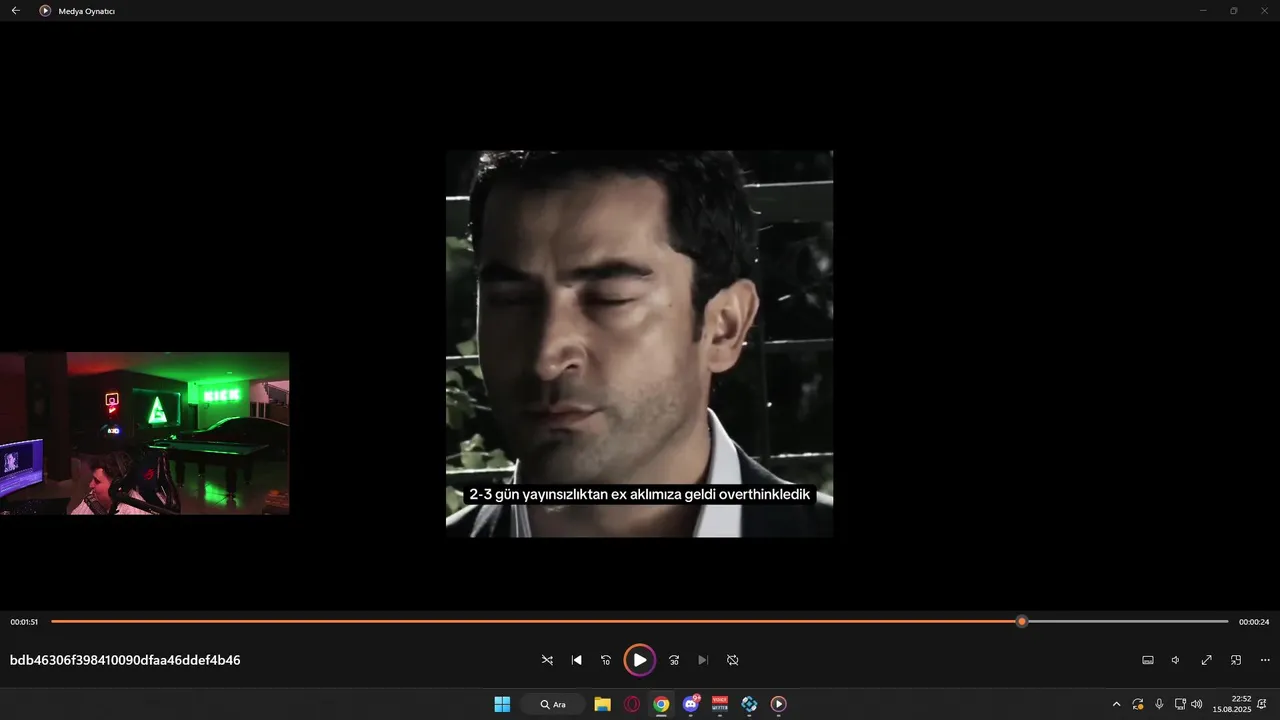Click the file name bdb46306f398410090dfaa46ddef4b46
Viewport: 1280px width, 720px height.
tap(125, 660)
